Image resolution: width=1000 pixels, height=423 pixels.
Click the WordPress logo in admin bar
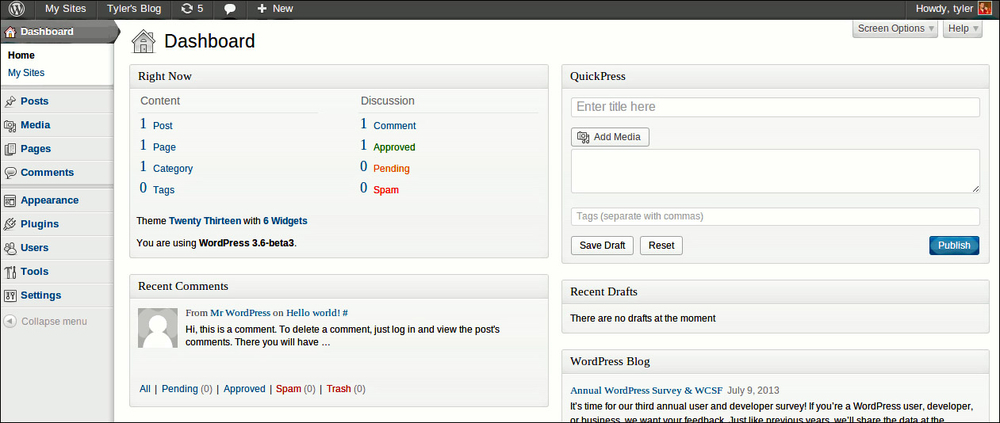[17, 9]
